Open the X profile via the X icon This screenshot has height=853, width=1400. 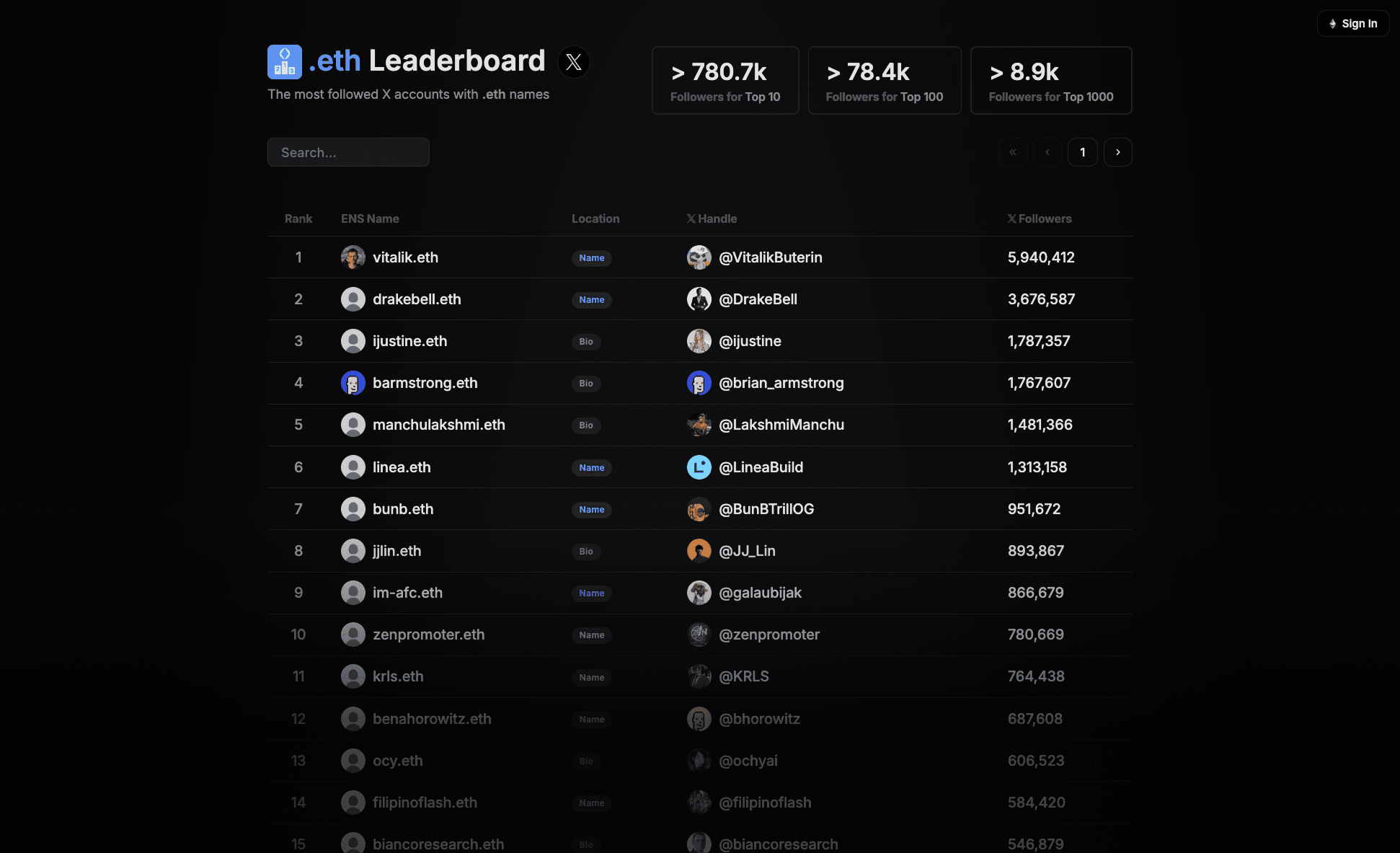point(573,62)
